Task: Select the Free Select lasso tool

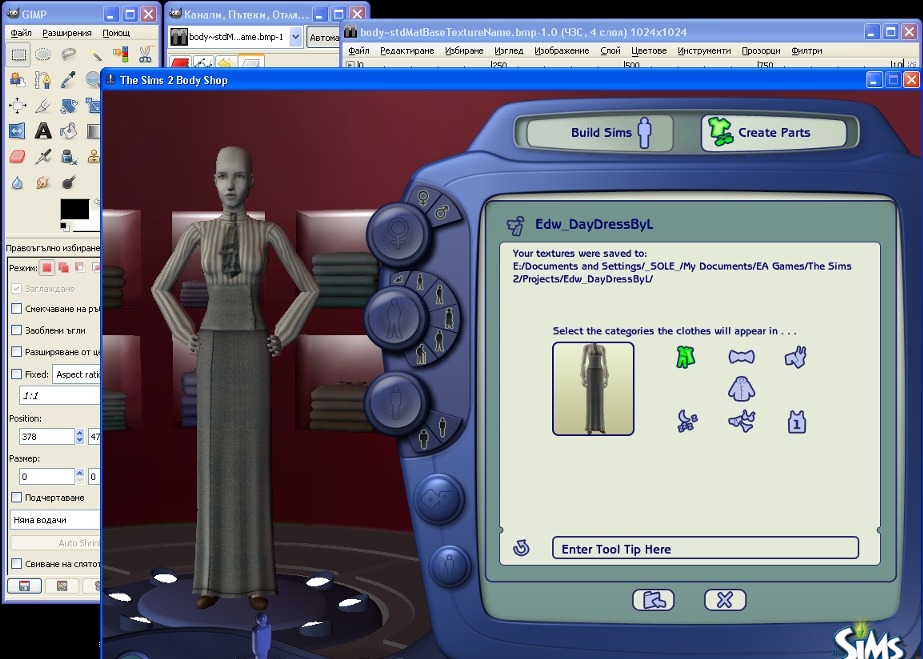Action: [68, 55]
